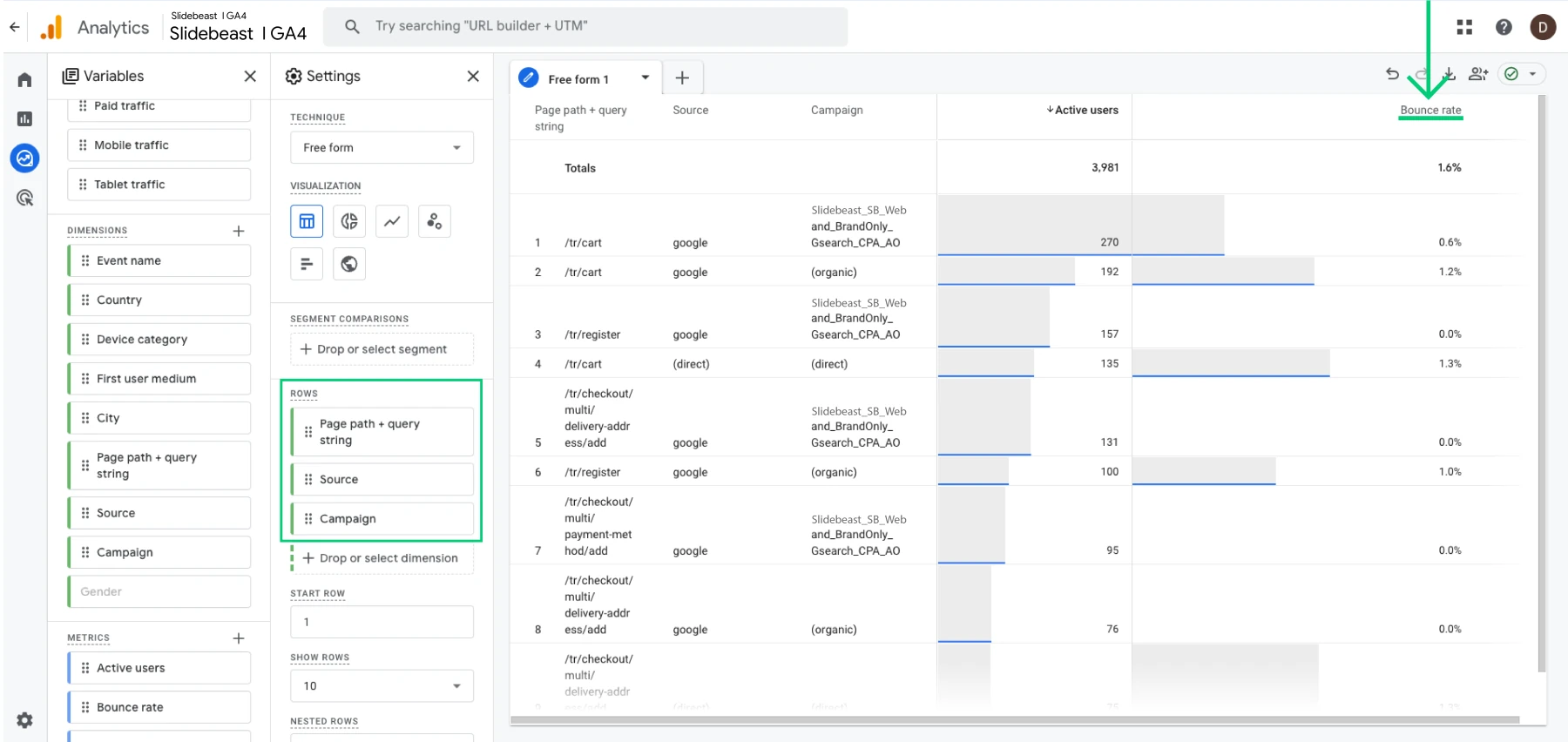Click the /tr/register row 3 path
The image size is (1568, 742).
coord(592,334)
